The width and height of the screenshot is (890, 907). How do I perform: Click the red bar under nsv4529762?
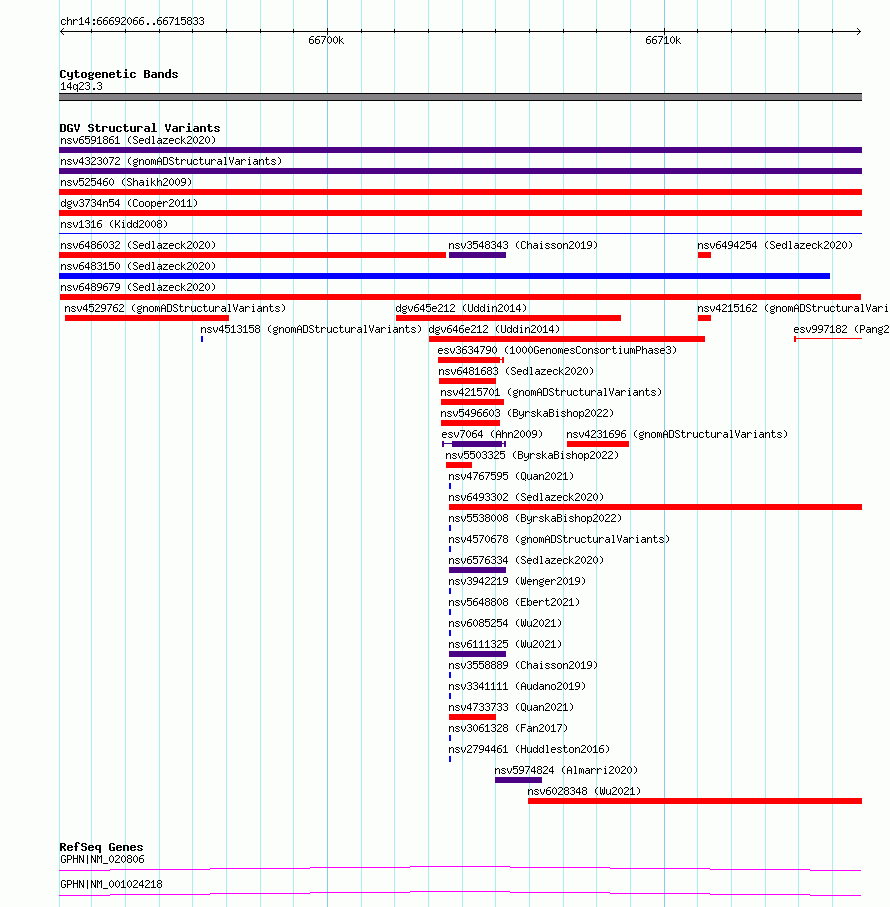point(147,318)
